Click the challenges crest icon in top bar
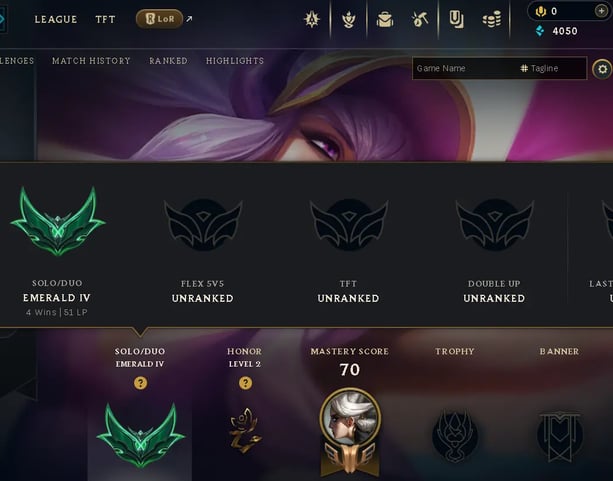Screen dimensions: 613x481 [312, 19]
